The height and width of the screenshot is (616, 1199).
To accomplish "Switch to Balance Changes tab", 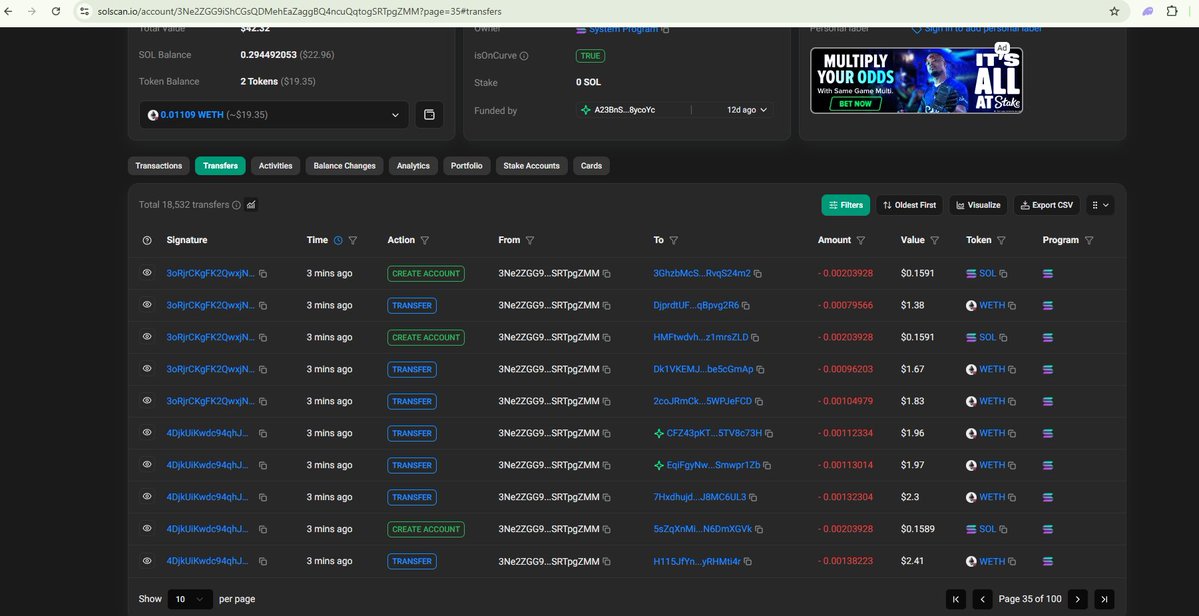I will (x=344, y=166).
